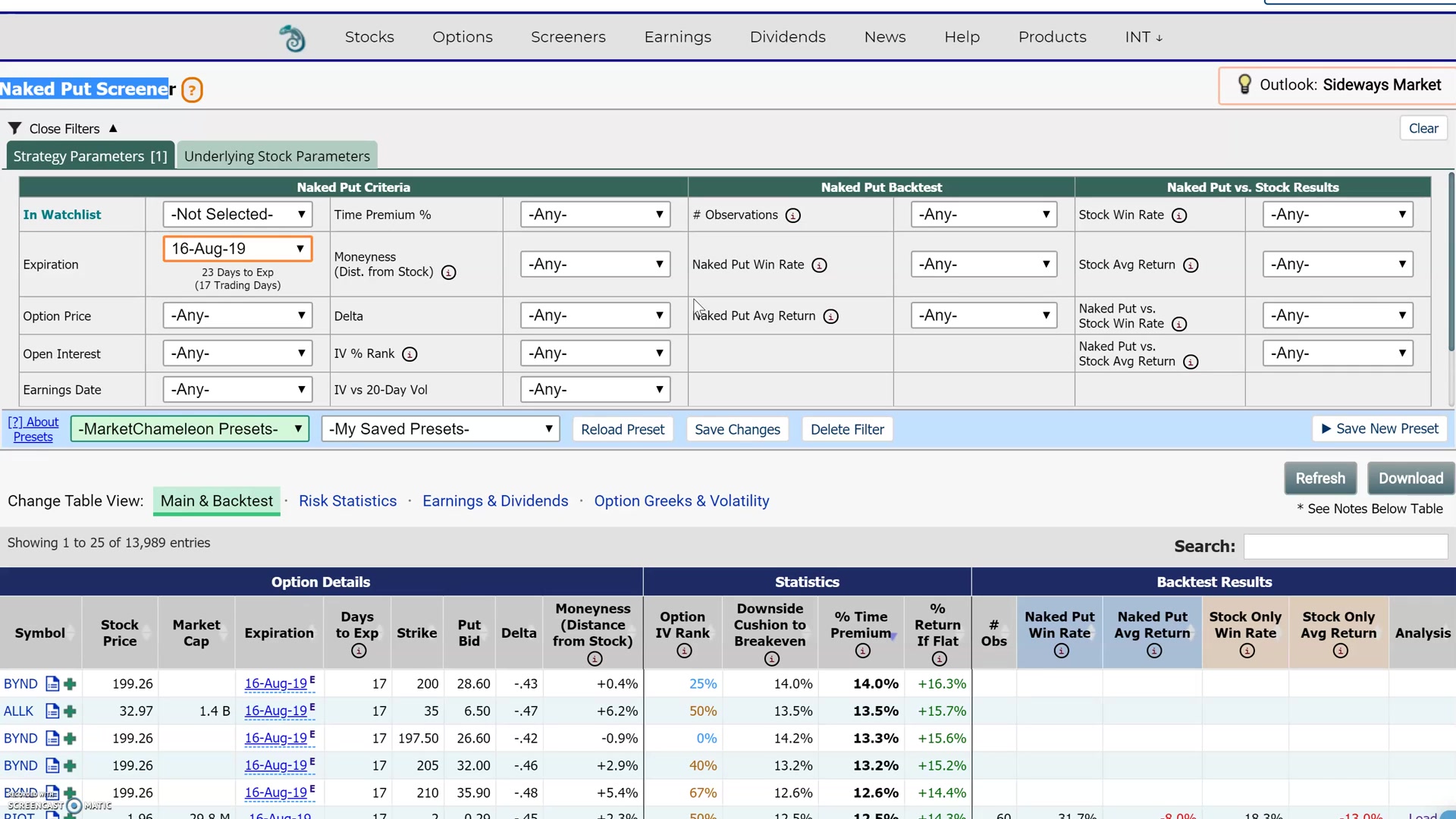Open In Watchlist dropdown
The height and width of the screenshot is (819, 1456).
click(237, 215)
